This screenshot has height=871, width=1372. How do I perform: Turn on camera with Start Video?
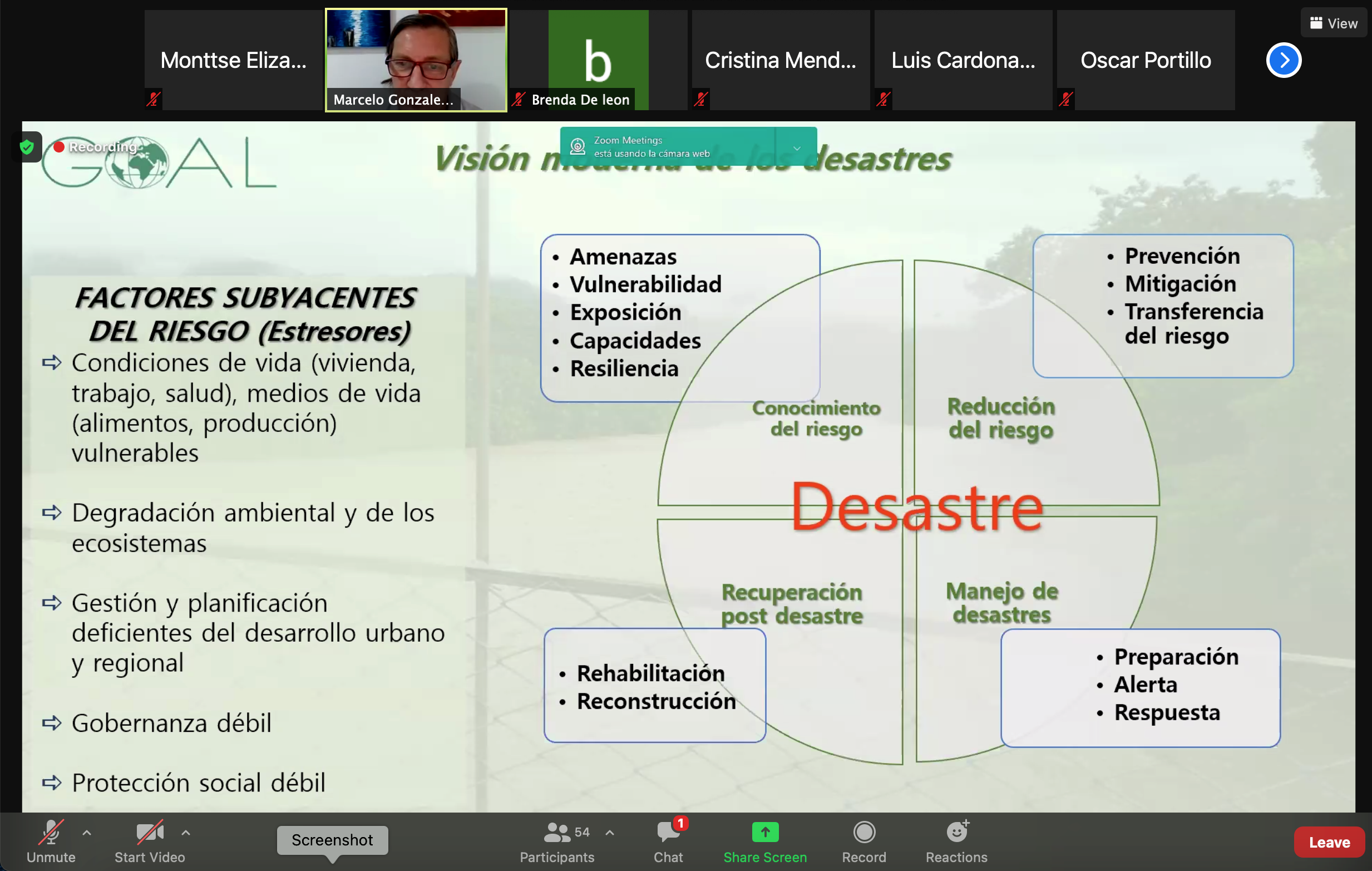click(x=149, y=833)
